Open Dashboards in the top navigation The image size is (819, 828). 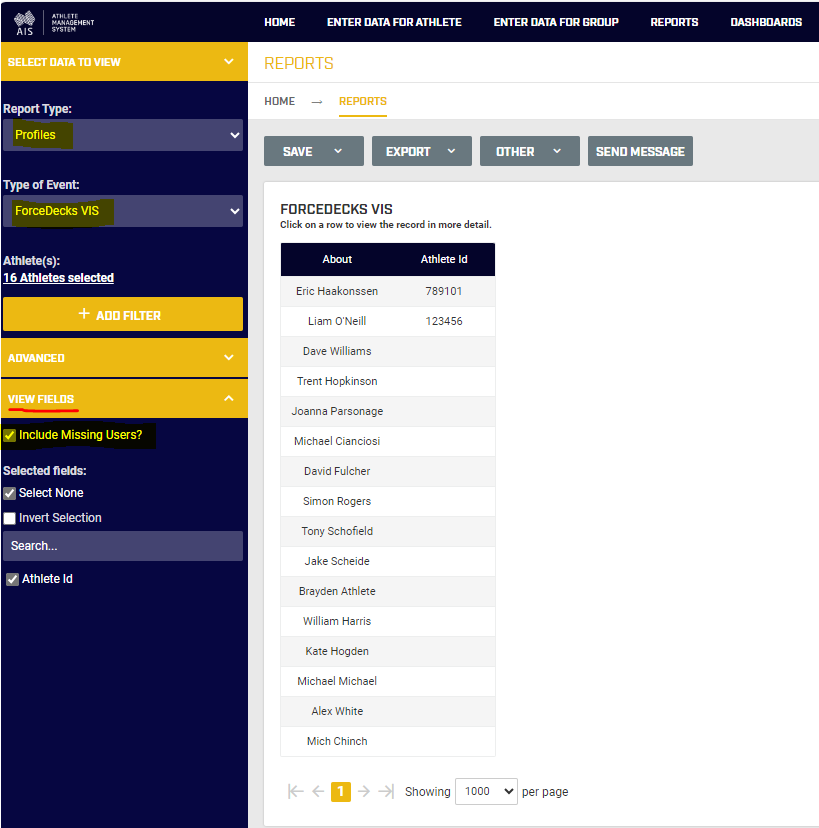pos(766,22)
